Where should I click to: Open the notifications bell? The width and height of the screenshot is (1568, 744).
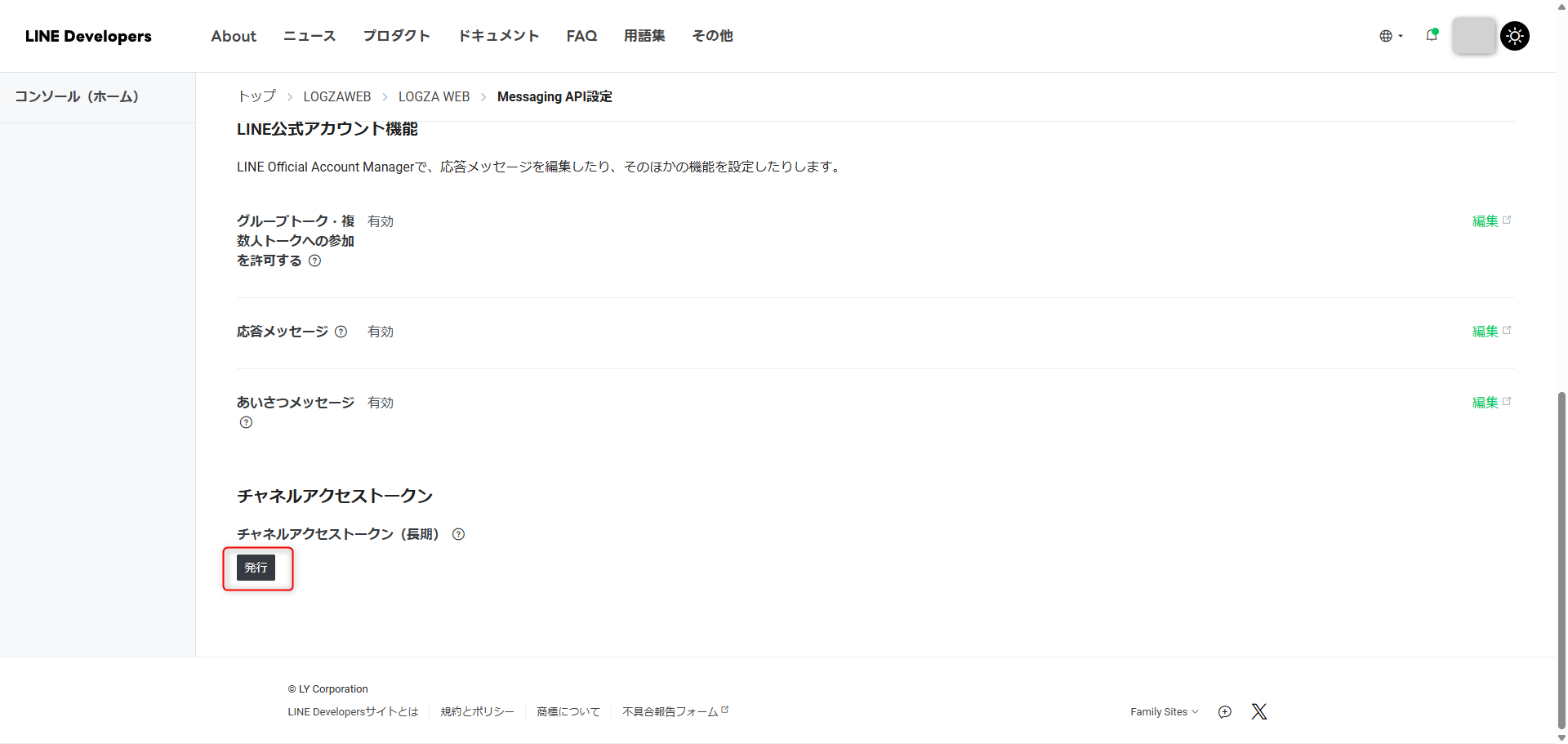(1432, 36)
